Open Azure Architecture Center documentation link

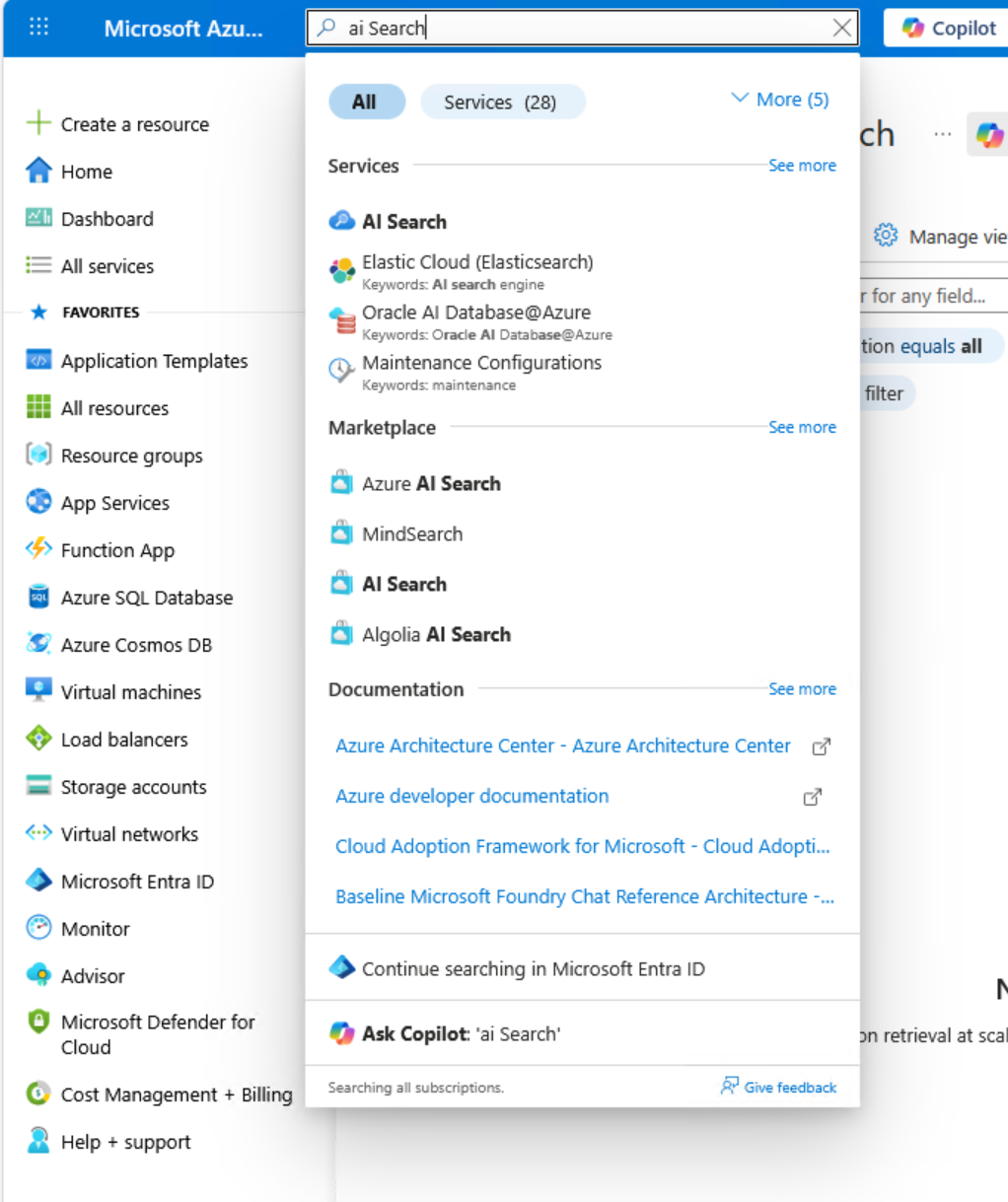[x=562, y=745]
